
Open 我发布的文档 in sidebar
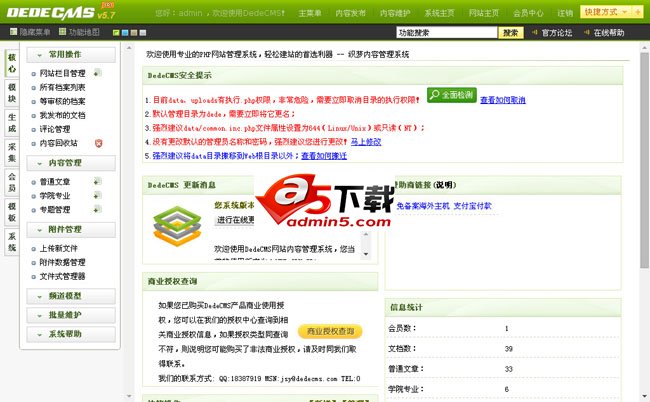point(62,116)
